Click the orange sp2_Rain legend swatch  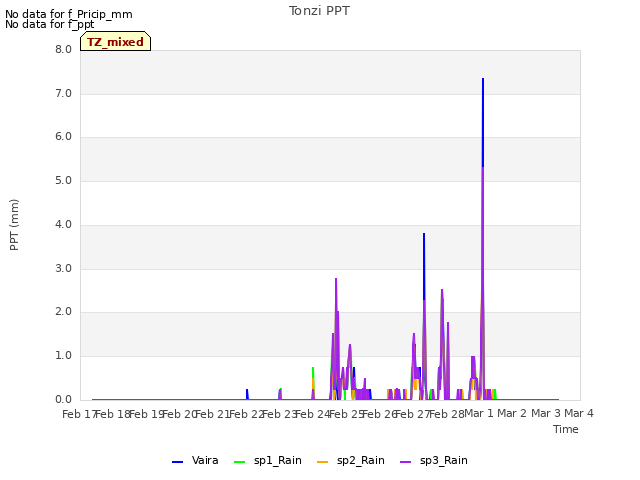(x=322, y=462)
